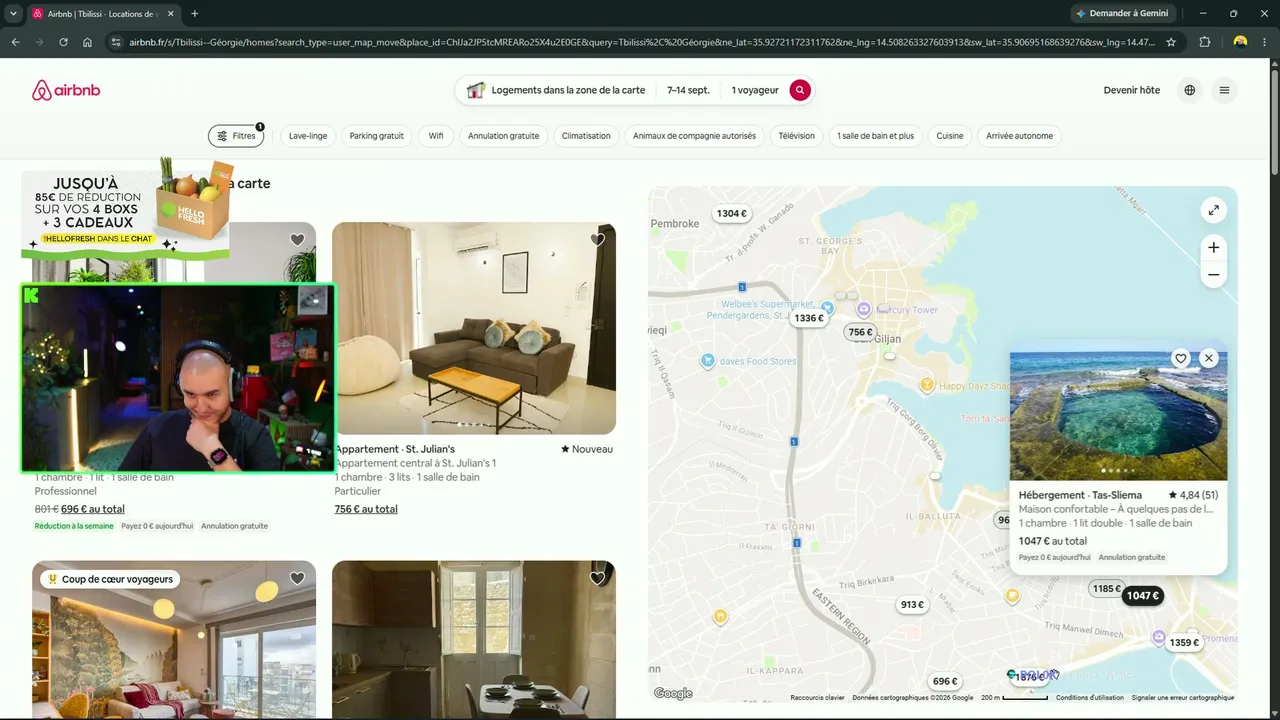Edit the Logements dans la zone de la carte field
The image size is (1280, 720).
pyautogui.click(x=556, y=90)
